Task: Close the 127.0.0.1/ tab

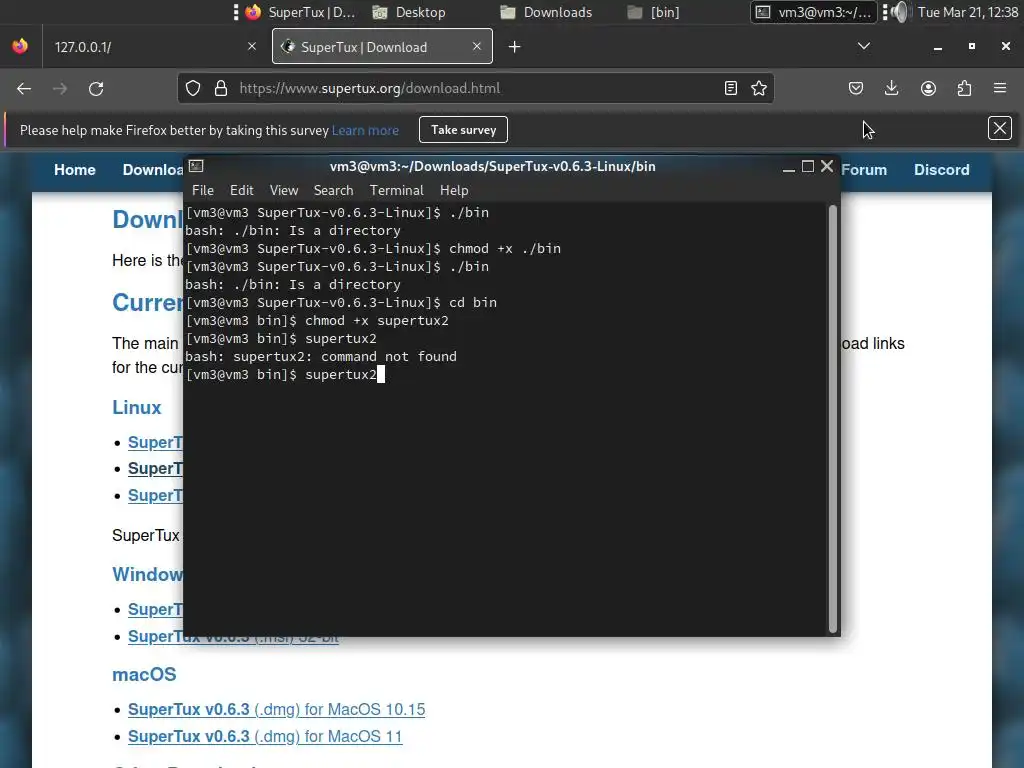Action: [x=251, y=46]
